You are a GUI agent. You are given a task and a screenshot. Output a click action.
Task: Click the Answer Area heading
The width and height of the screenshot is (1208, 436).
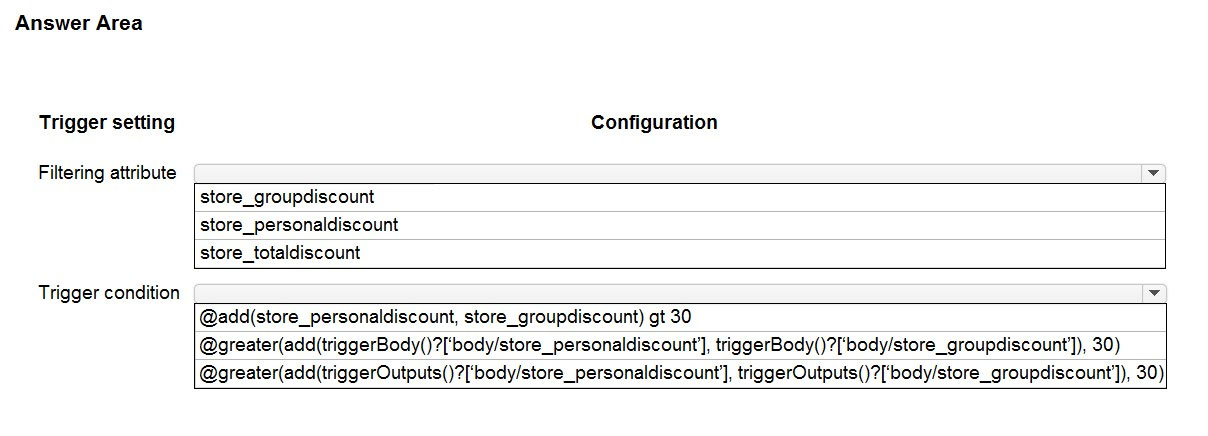click(79, 23)
